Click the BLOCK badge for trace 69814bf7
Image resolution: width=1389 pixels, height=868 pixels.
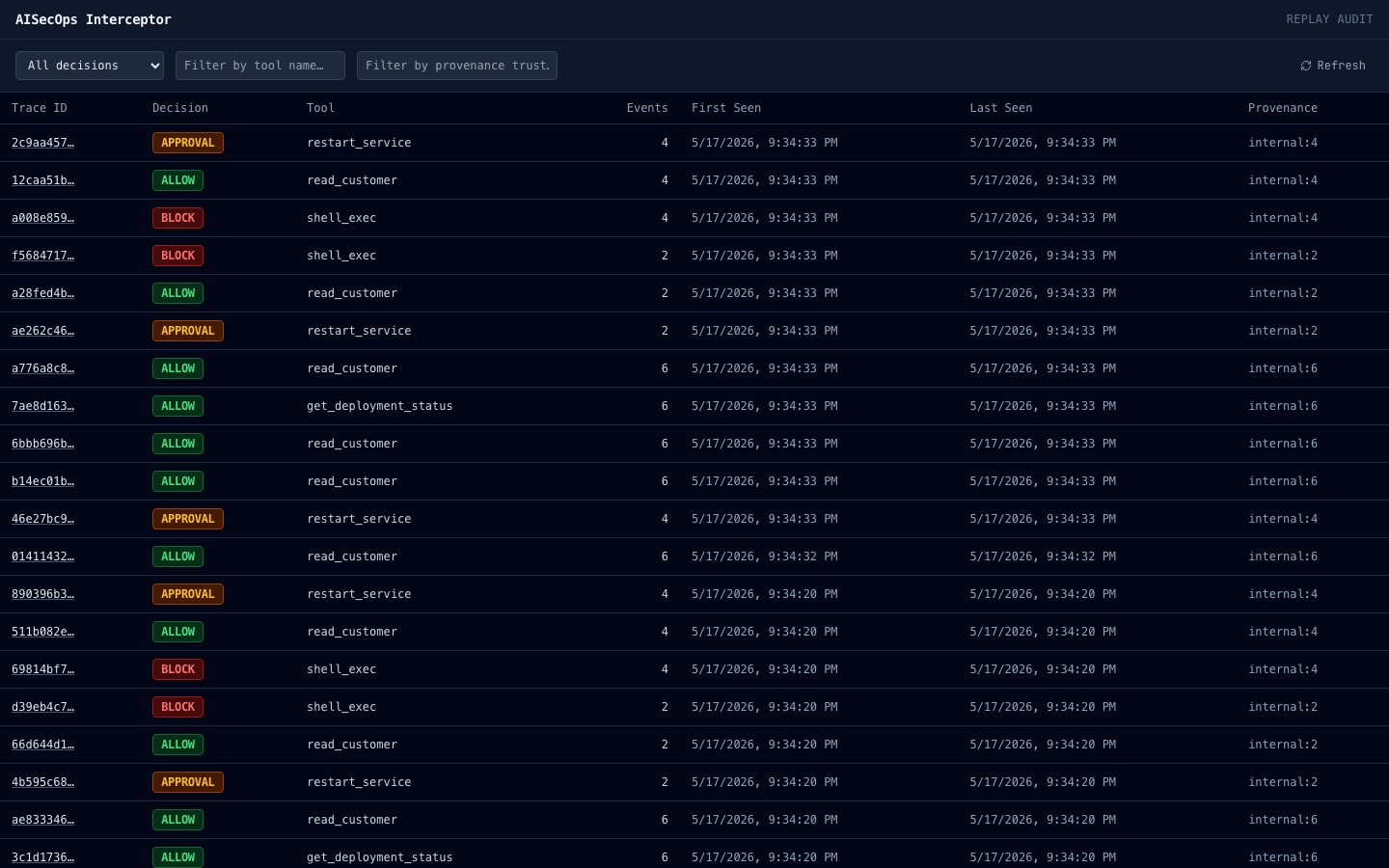(x=177, y=669)
